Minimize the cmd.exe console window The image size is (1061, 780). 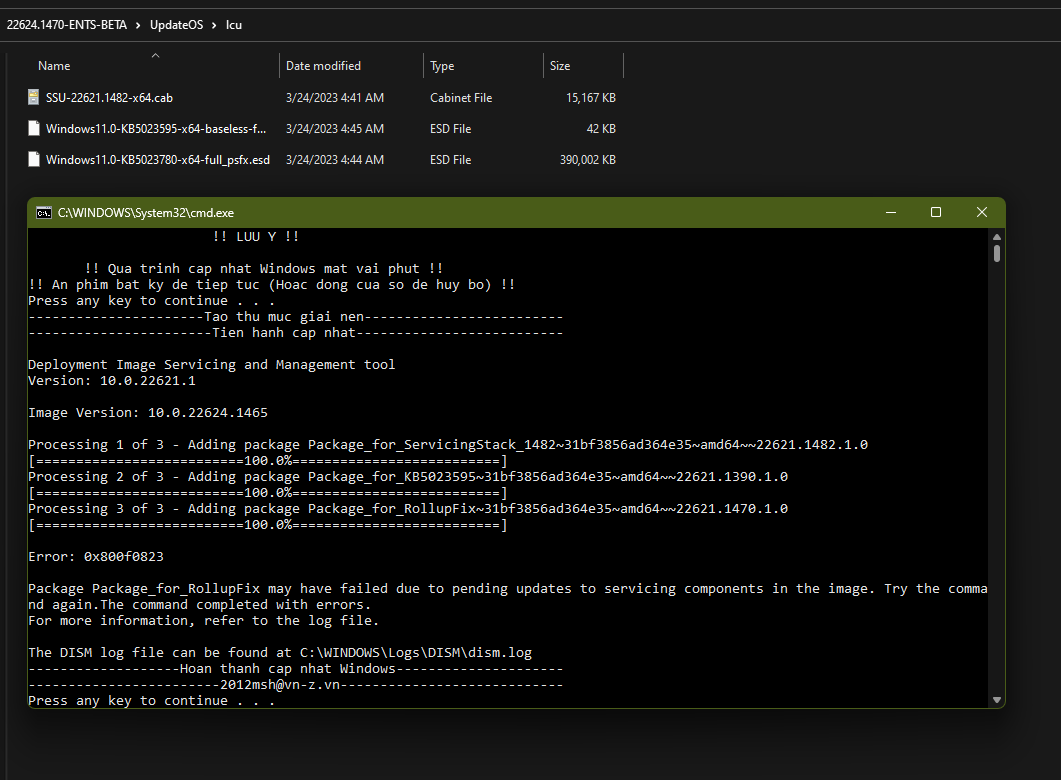(x=890, y=212)
